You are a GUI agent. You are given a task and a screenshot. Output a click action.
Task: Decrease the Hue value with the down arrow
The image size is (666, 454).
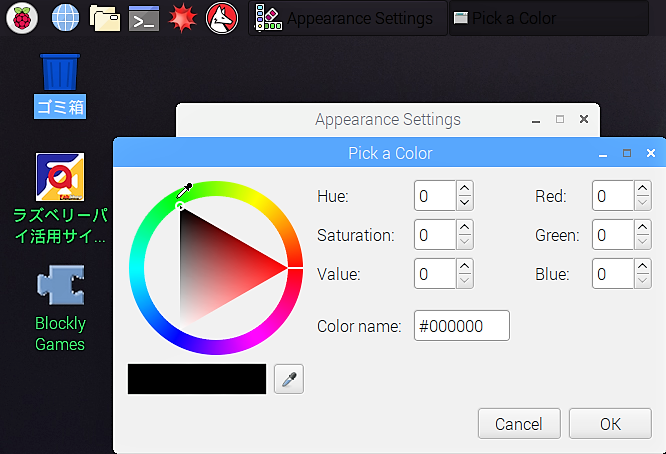pos(465,203)
